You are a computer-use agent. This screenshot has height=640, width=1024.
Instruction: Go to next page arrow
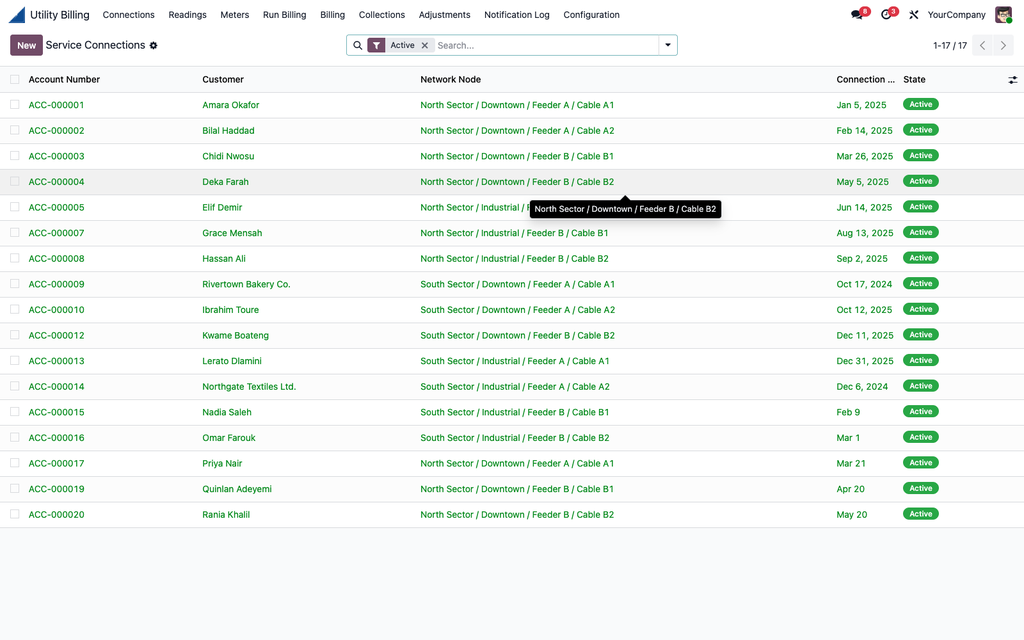pyautogui.click(x=1003, y=45)
